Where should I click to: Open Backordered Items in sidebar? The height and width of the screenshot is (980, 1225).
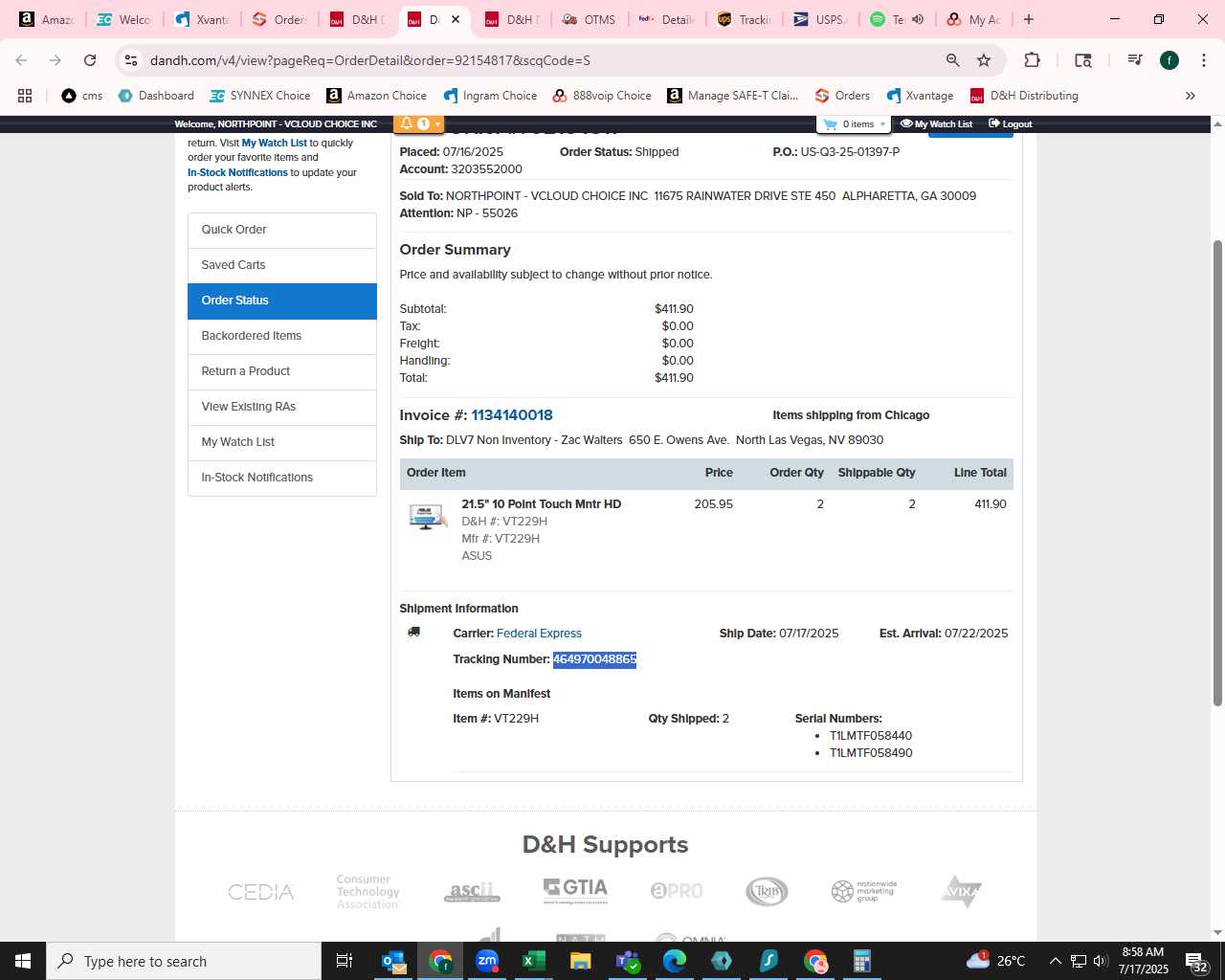tap(282, 336)
